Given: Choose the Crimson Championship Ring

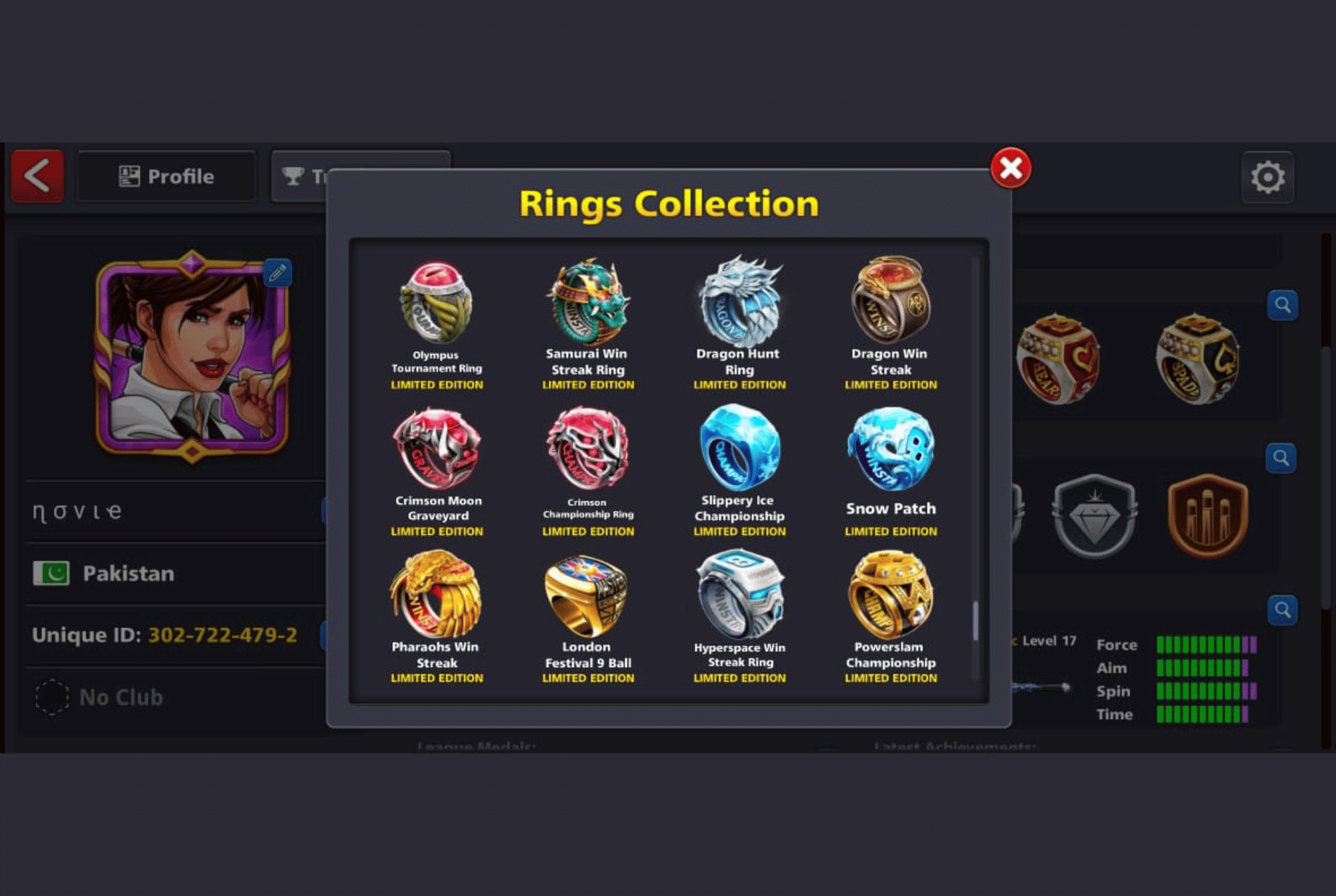Looking at the screenshot, I should pyautogui.click(x=588, y=471).
